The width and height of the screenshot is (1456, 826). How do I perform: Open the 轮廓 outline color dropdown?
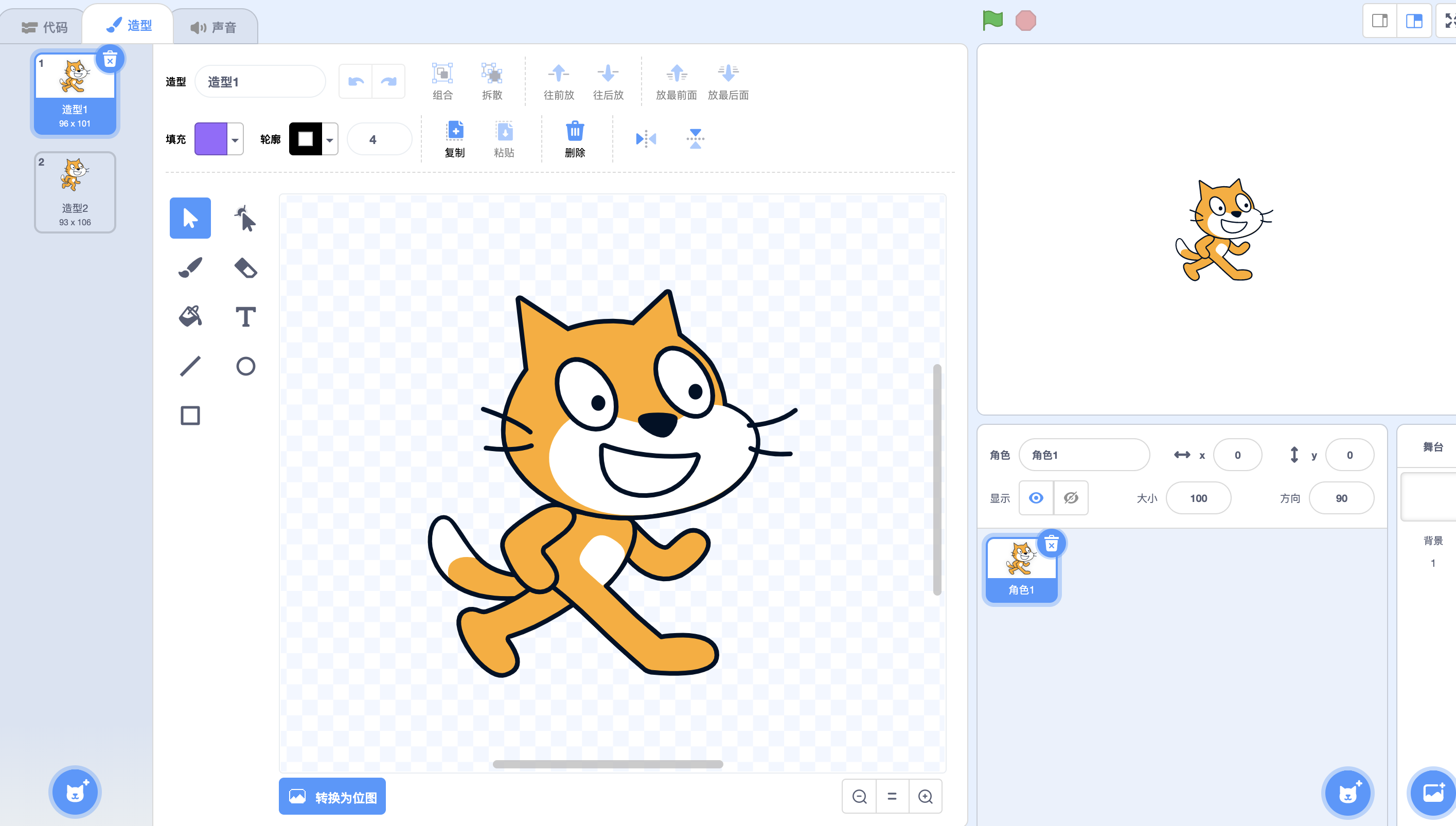330,139
